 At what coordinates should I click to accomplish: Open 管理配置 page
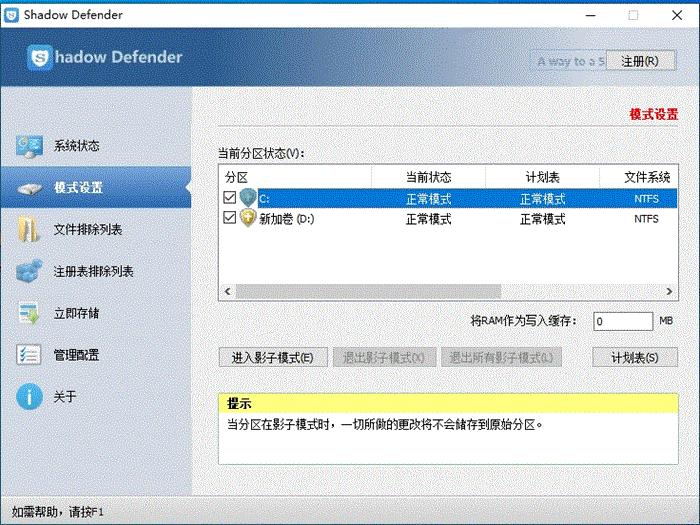click(96, 355)
